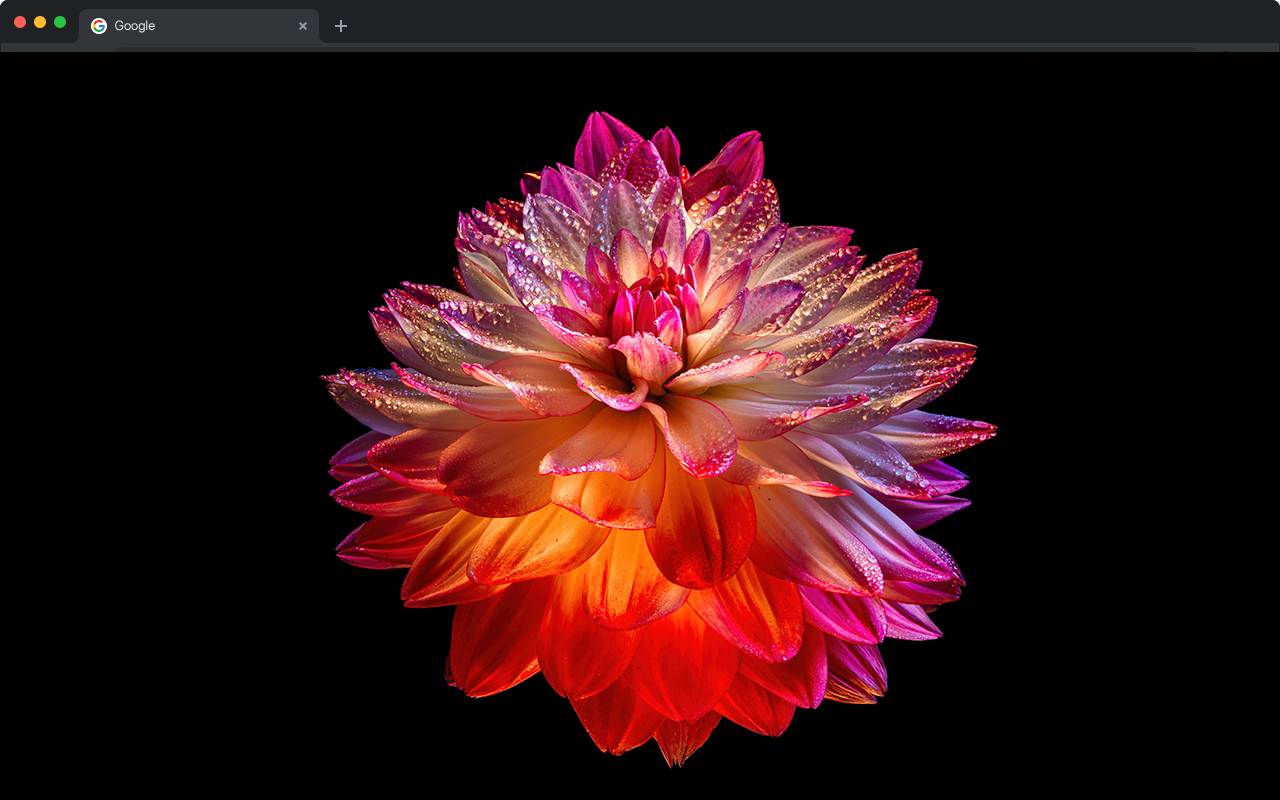Screen dimensions: 1280x800
Task: Select the Google tab title
Action: (x=135, y=26)
